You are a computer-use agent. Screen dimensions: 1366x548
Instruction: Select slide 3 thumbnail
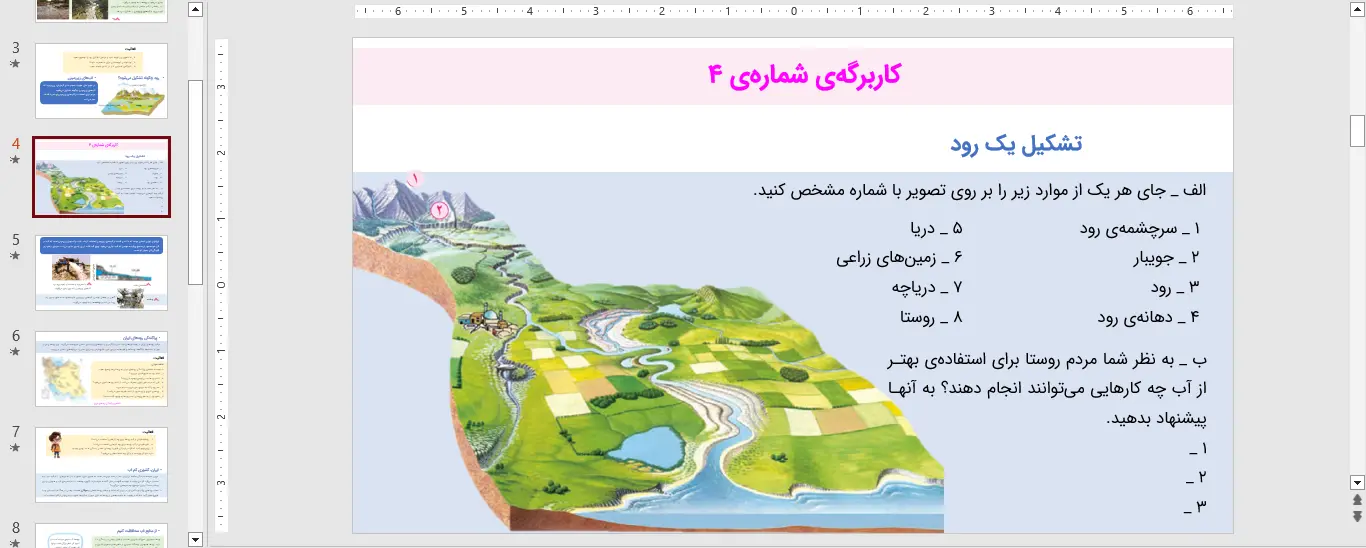click(x=102, y=81)
